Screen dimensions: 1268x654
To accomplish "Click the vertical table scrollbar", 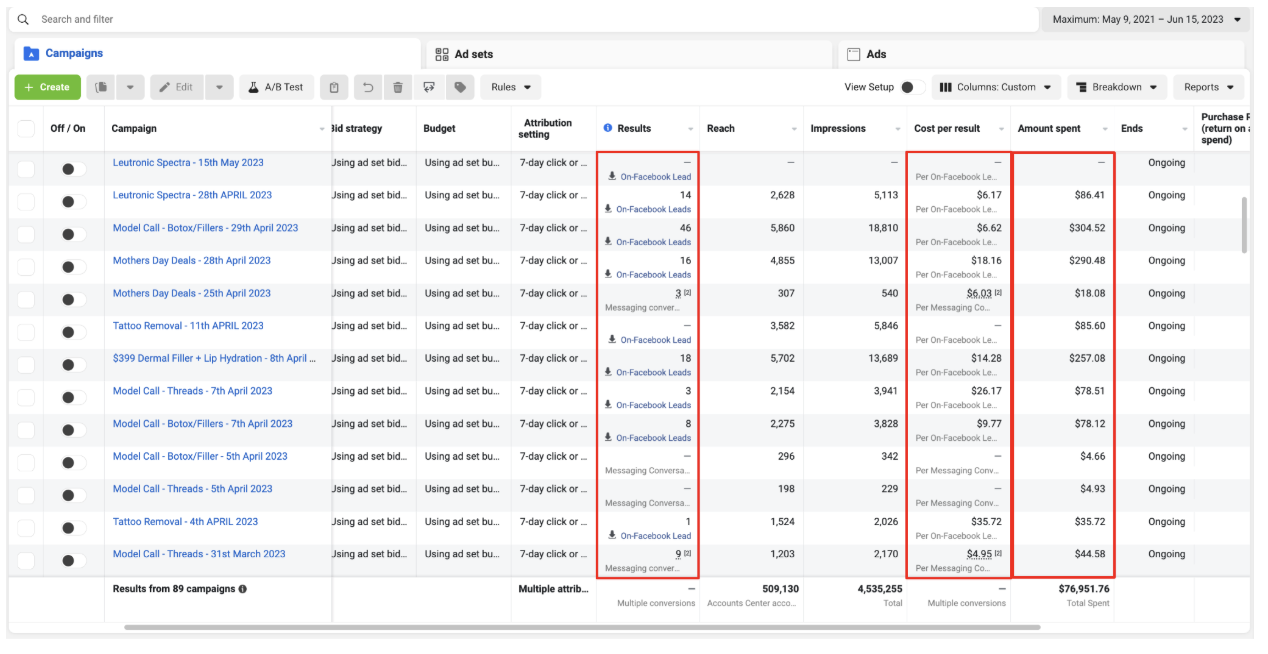I will 1244,224.
